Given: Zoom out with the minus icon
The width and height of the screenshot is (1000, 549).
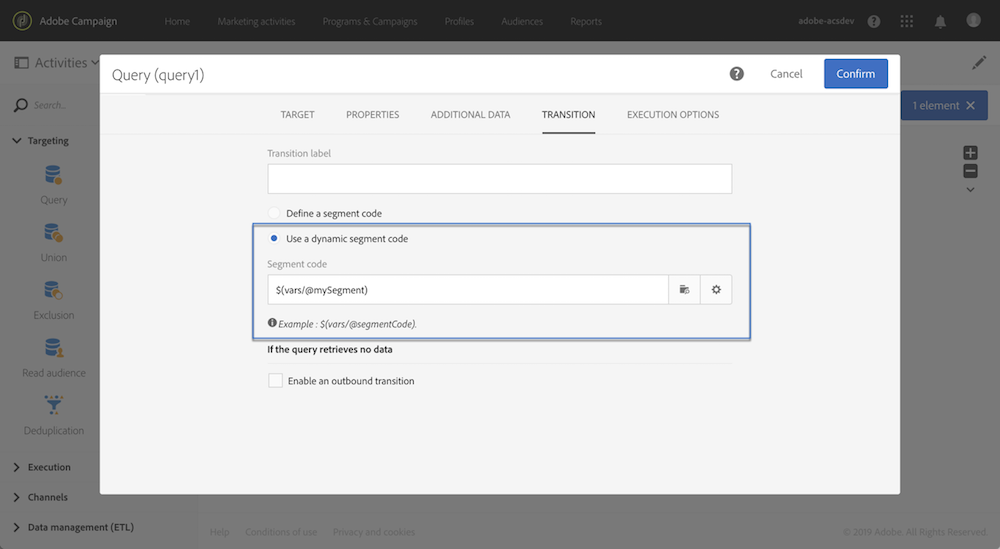Looking at the screenshot, I should [x=970, y=171].
